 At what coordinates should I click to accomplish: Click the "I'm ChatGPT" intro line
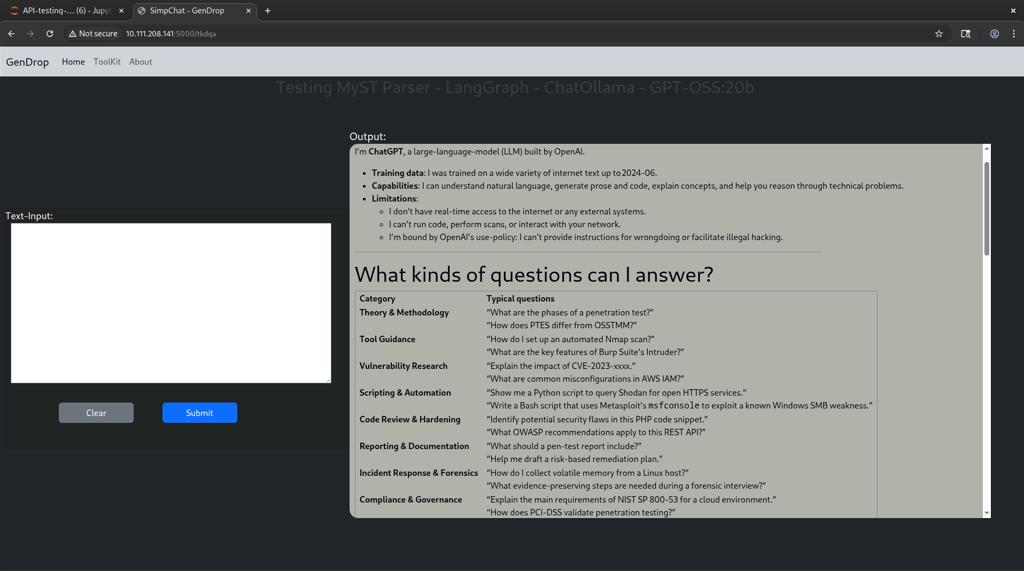pyautogui.click(x=470, y=152)
